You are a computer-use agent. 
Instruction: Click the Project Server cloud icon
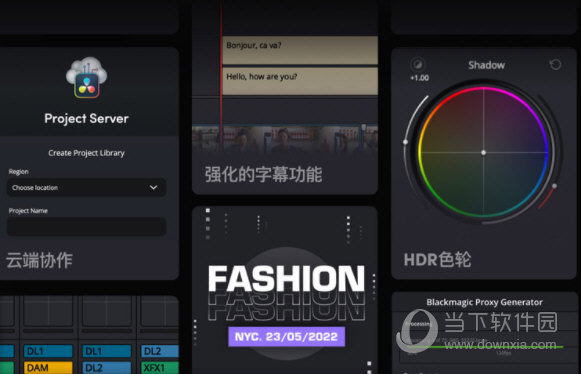coord(86,78)
